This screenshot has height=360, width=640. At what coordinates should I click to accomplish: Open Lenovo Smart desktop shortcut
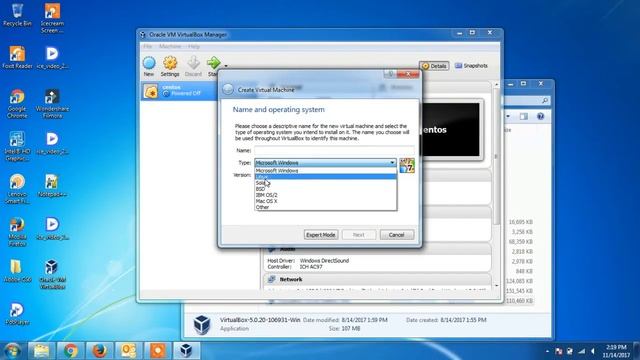point(17,189)
